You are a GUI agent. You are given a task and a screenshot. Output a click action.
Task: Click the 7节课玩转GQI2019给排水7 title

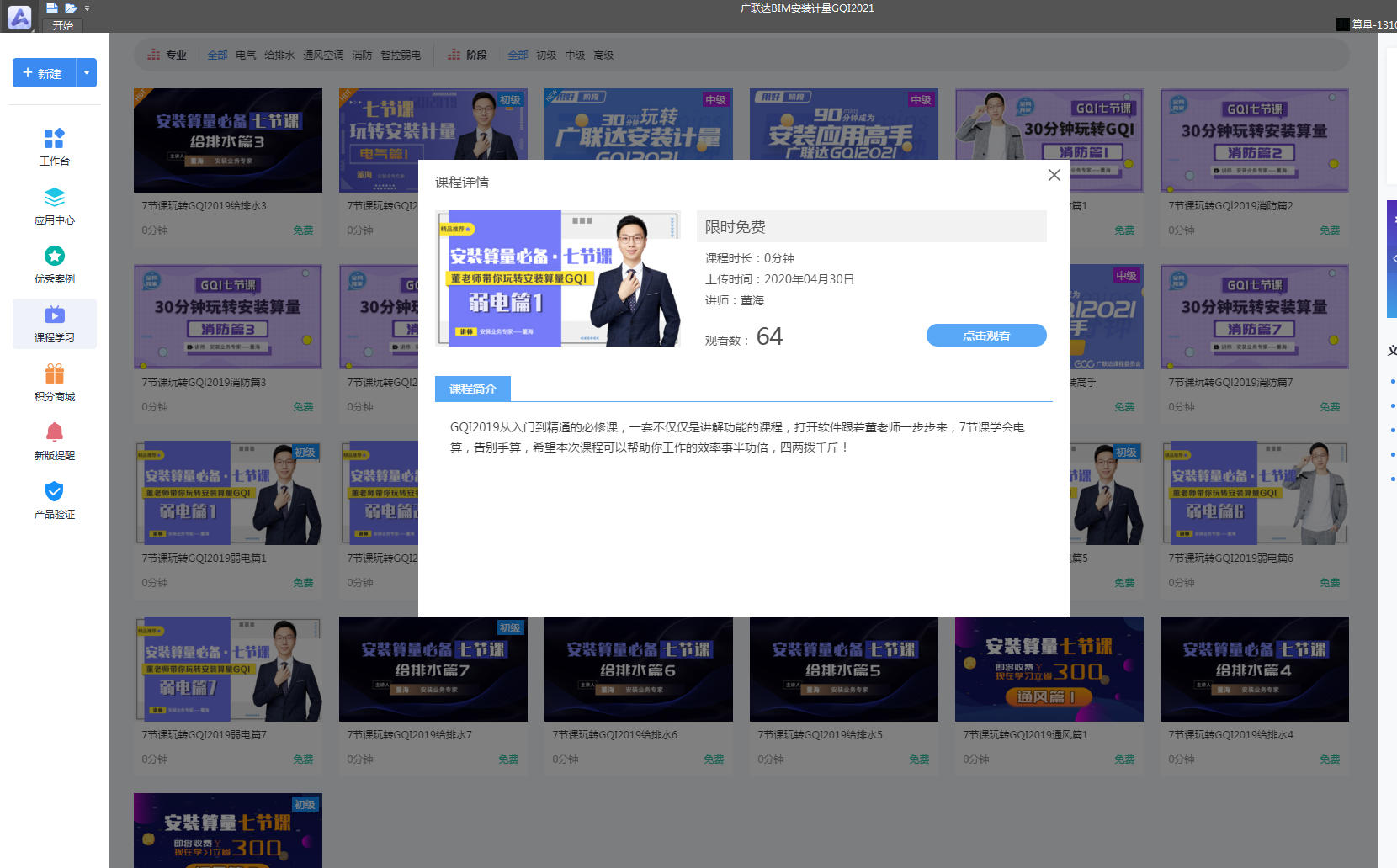tap(410, 735)
